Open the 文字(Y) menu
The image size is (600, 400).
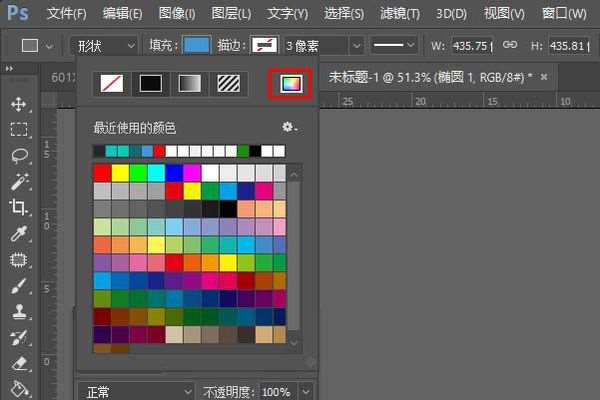[288, 14]
